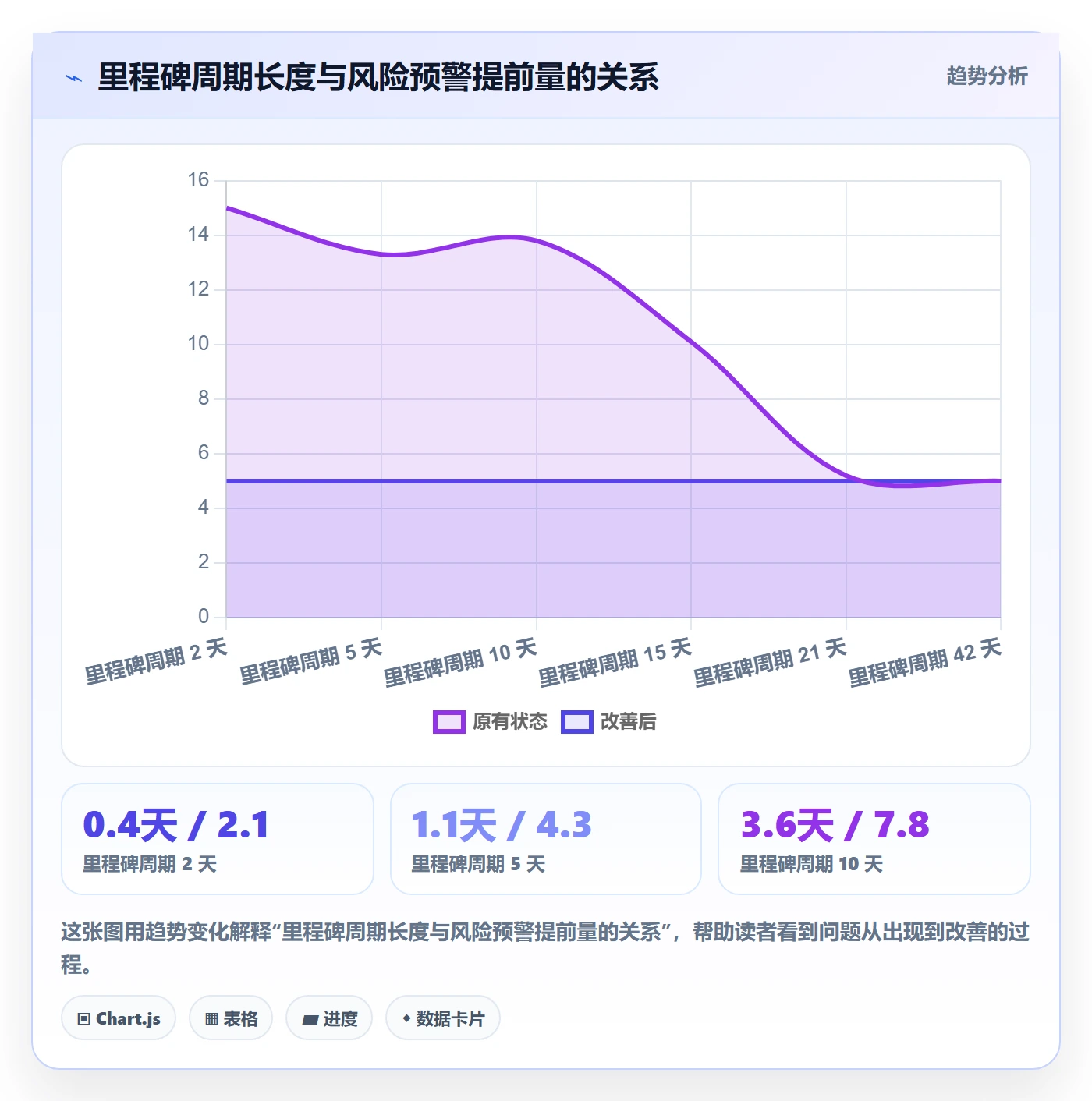1092x1101 pixels.
Task: Click the table glyph in 表格 chip
Action: tap(211, 1019)
